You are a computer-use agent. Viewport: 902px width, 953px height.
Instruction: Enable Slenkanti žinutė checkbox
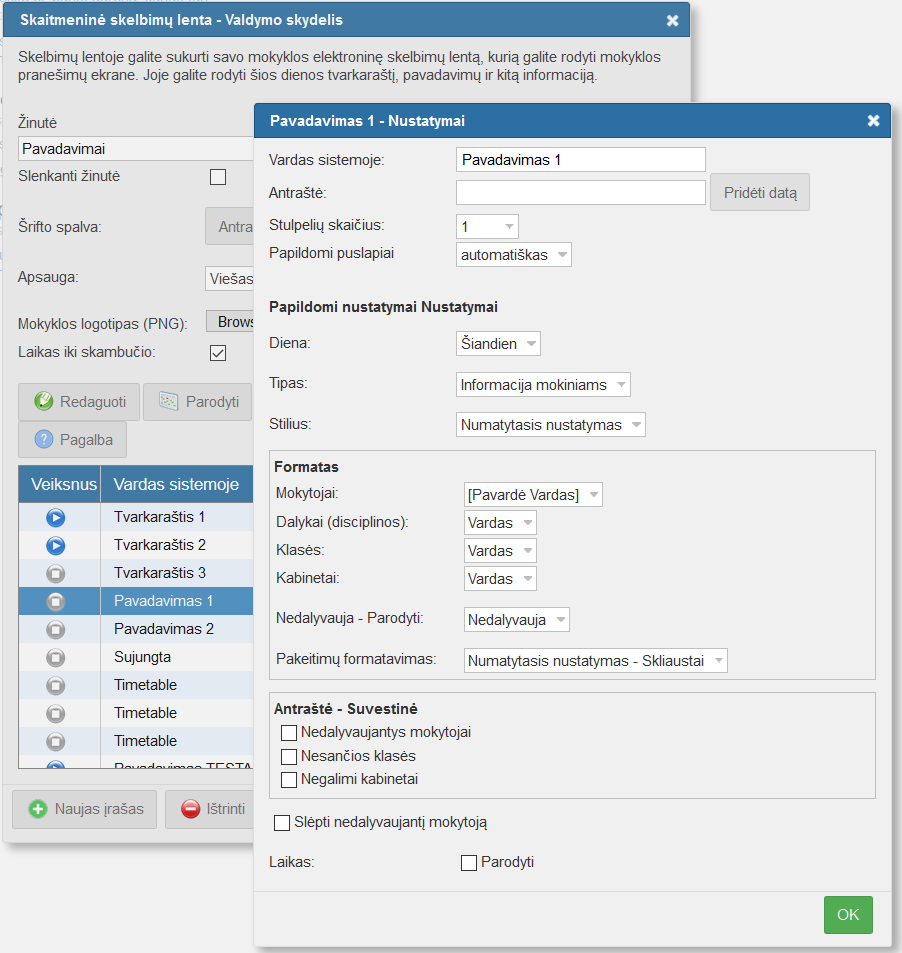[x=218, y=177]
